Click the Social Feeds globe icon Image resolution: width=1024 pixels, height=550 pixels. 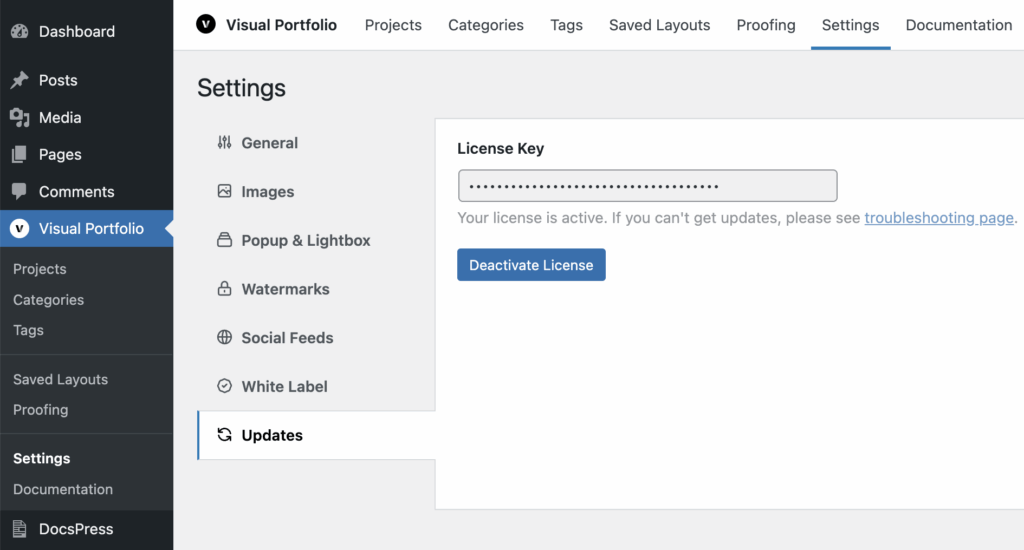(x=225, y=337)
